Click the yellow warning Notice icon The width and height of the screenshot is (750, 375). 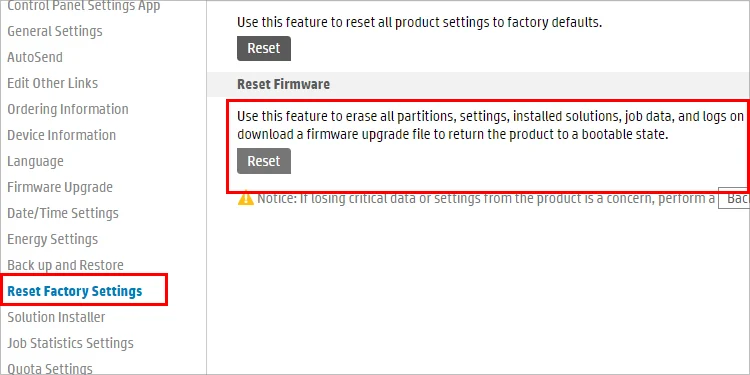[x=245, y=198]
